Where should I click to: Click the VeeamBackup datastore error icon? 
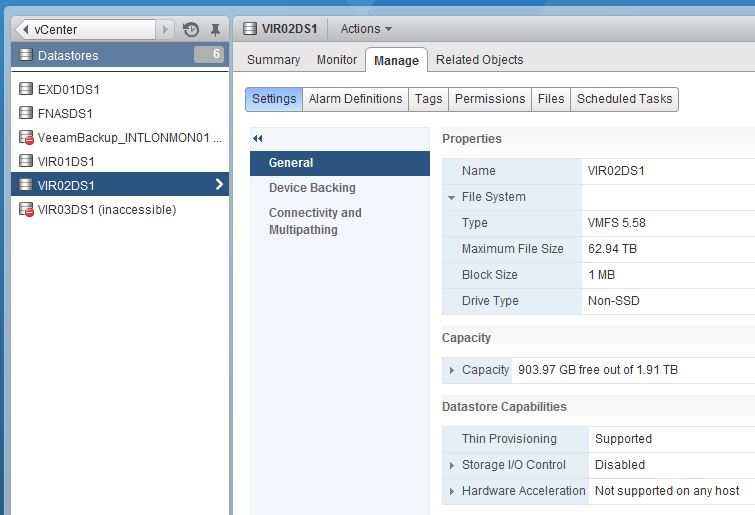click(x=26, y=137)
